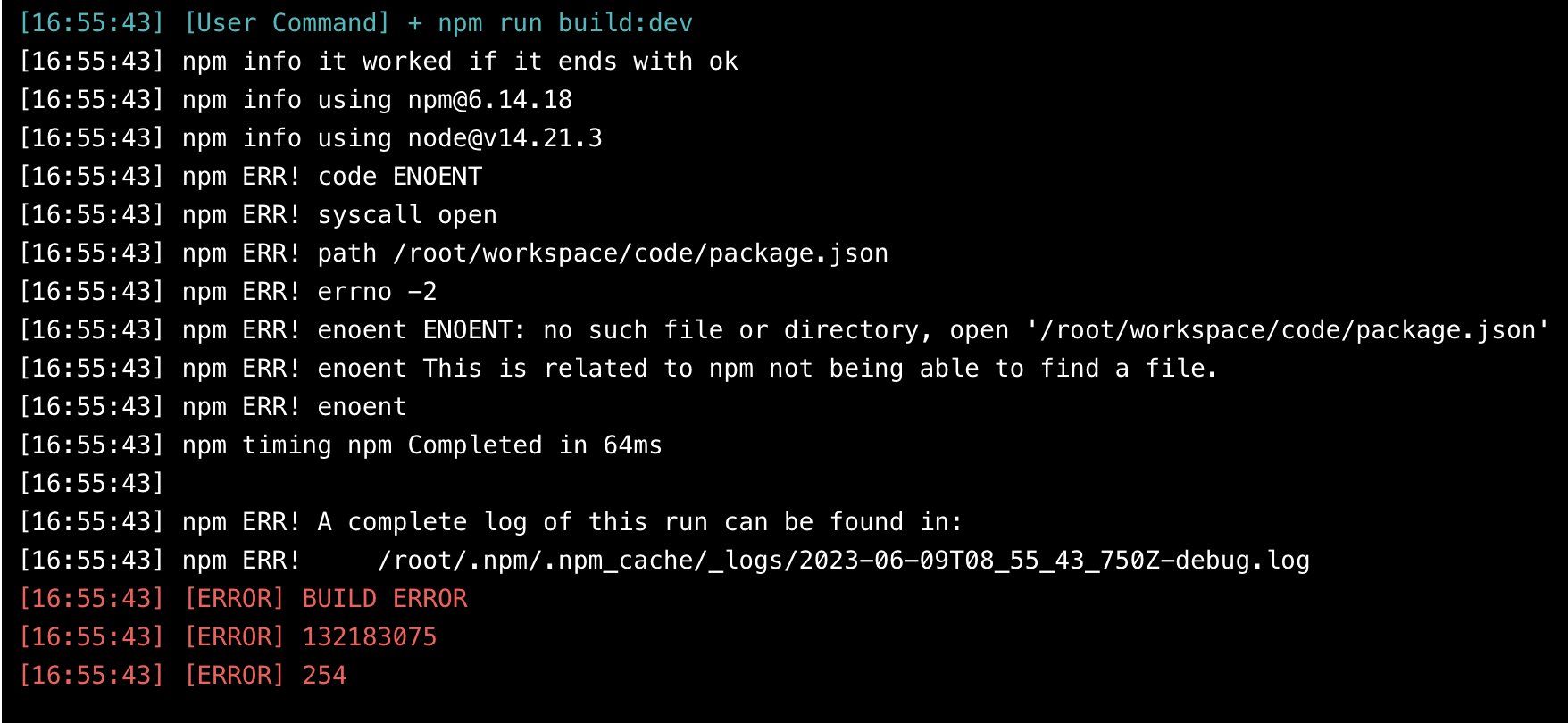This screenshot has width=1568, height=723.
Task: Click the 'no such file or directory' message
Action: click(x=731, y=330)
